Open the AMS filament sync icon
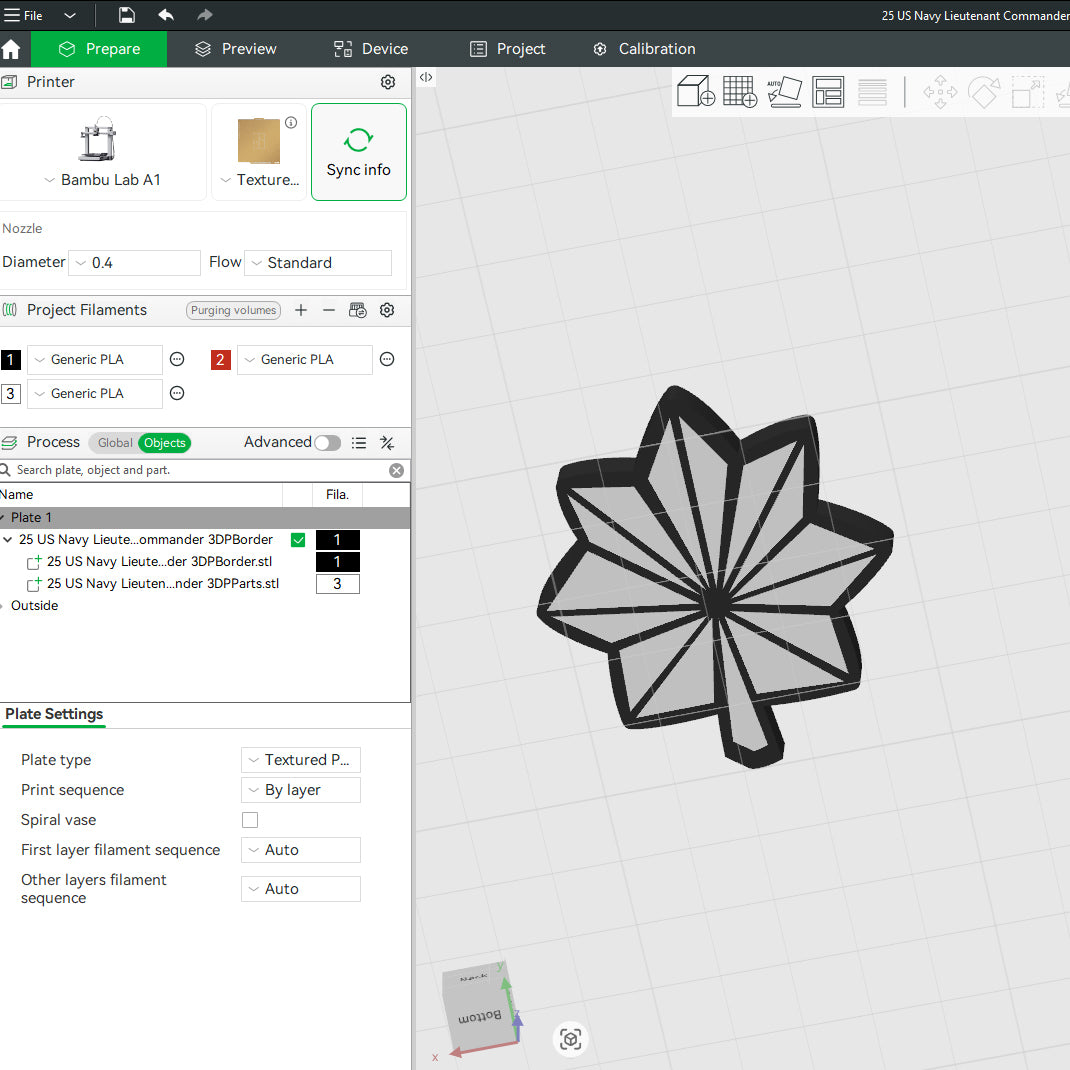The image size is (1070, 1070). click(358, 310)
